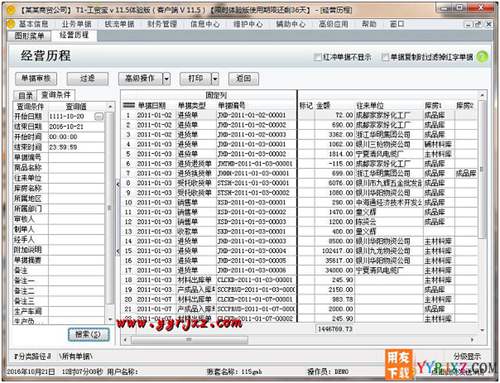Select cell XSD-2011-01-03-00002

tap(256, 212)
